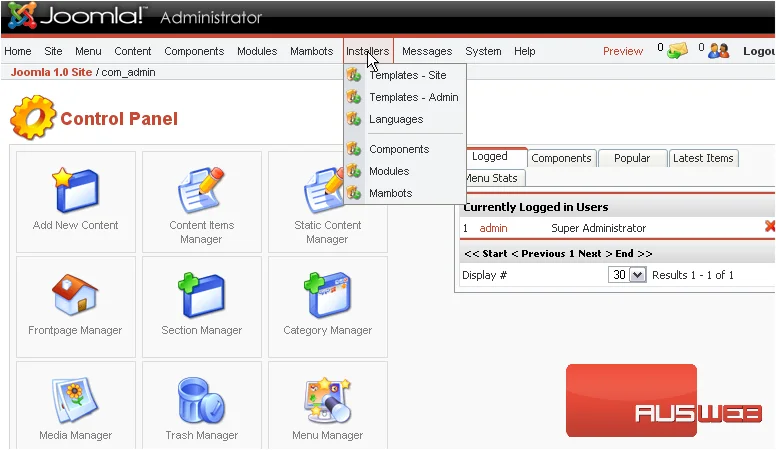Click icon beside Templates - Admin
This screenshot has height=450, width=776.
pyautogui.click(x=353, y=97)
